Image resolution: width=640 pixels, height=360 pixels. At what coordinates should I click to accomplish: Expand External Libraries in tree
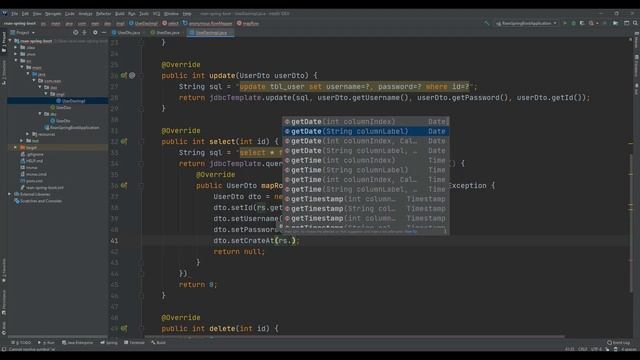coord(10,194)
